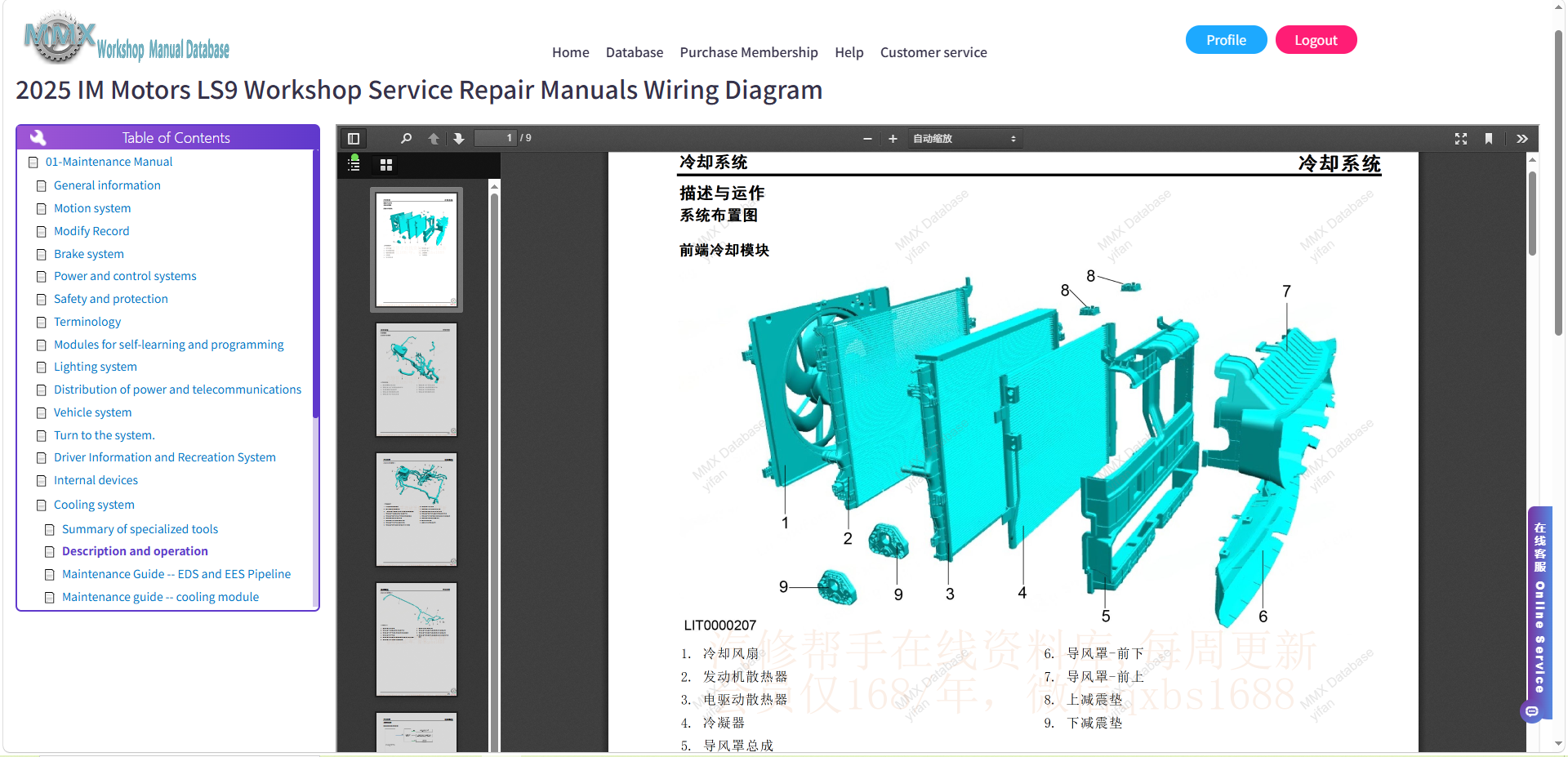
Task: Open Help in the navigation bar
Action: (x=849, y=52)
